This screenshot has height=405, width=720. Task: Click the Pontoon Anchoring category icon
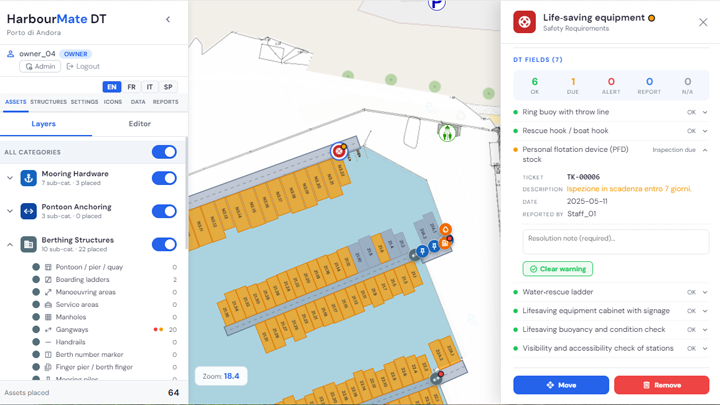[x=28, y=211]
